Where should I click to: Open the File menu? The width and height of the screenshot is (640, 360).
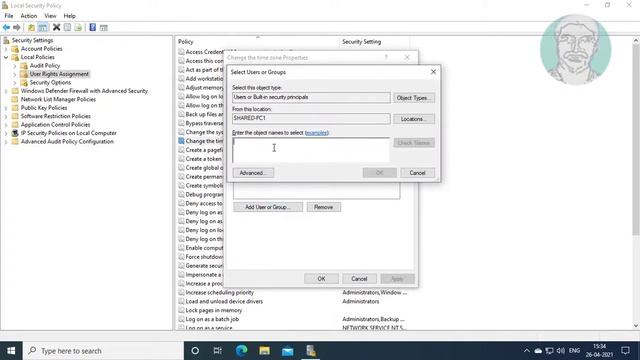9,16
